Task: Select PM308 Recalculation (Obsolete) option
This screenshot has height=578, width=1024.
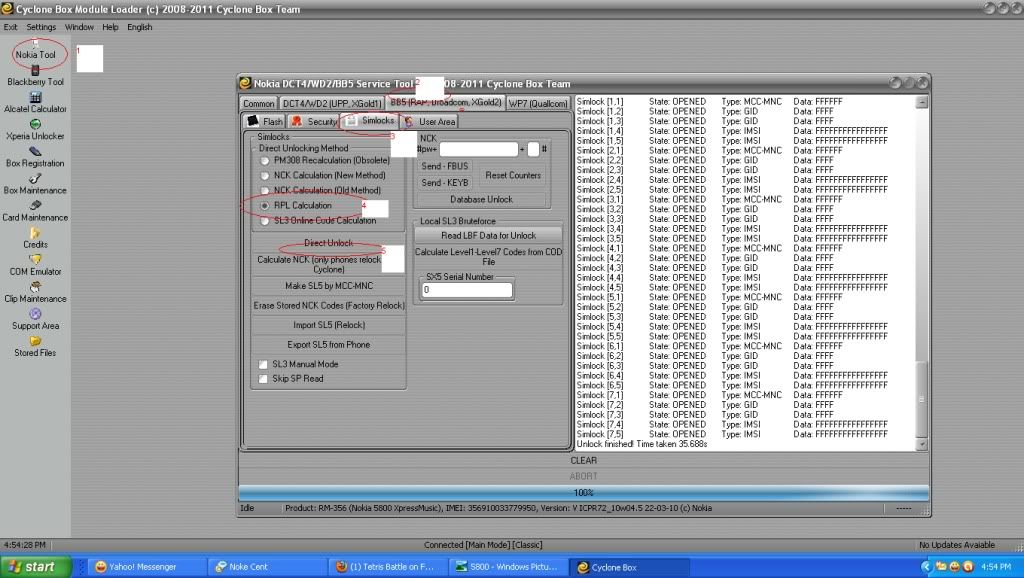Action: (265, 160)
